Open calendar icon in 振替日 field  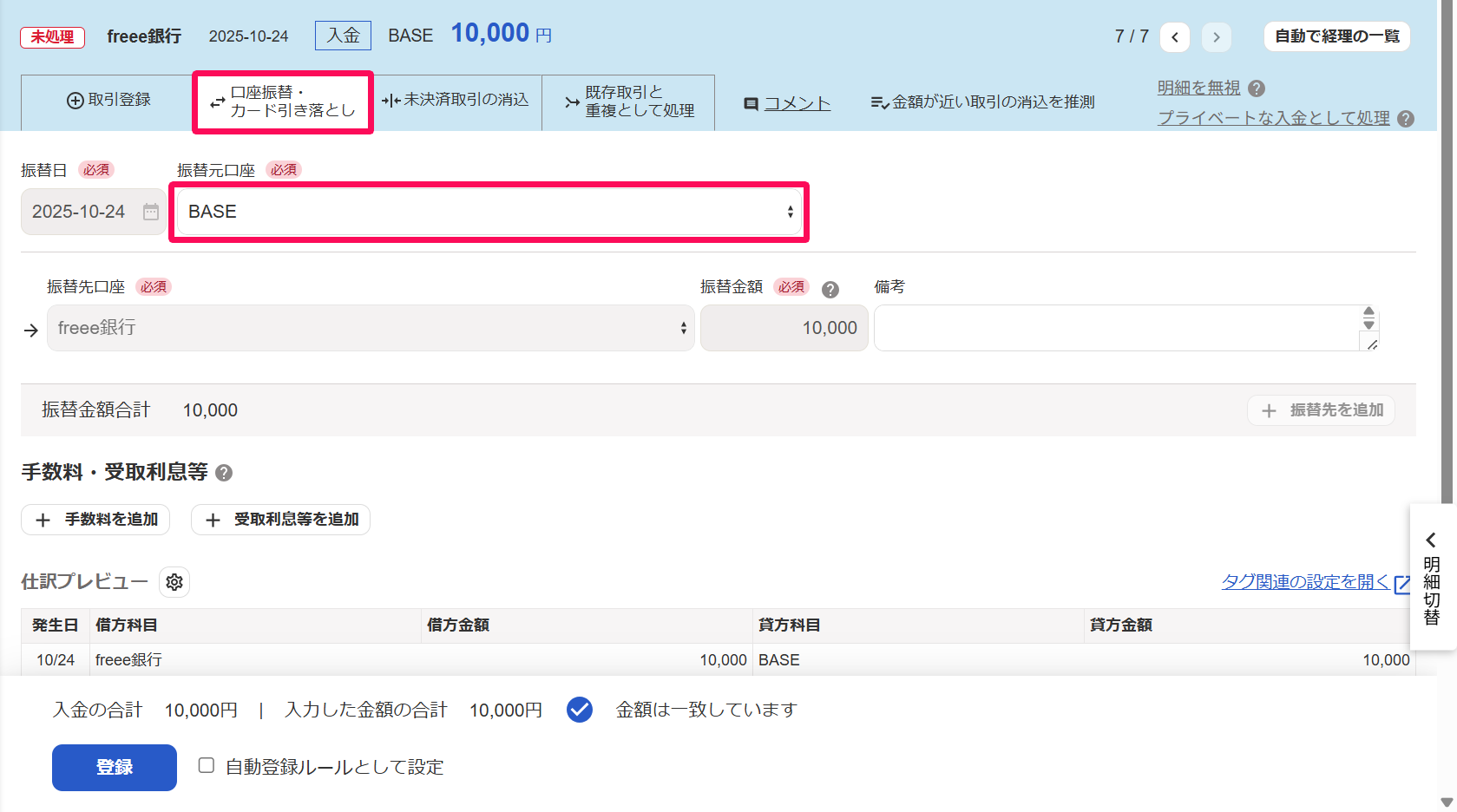point(151,212)
